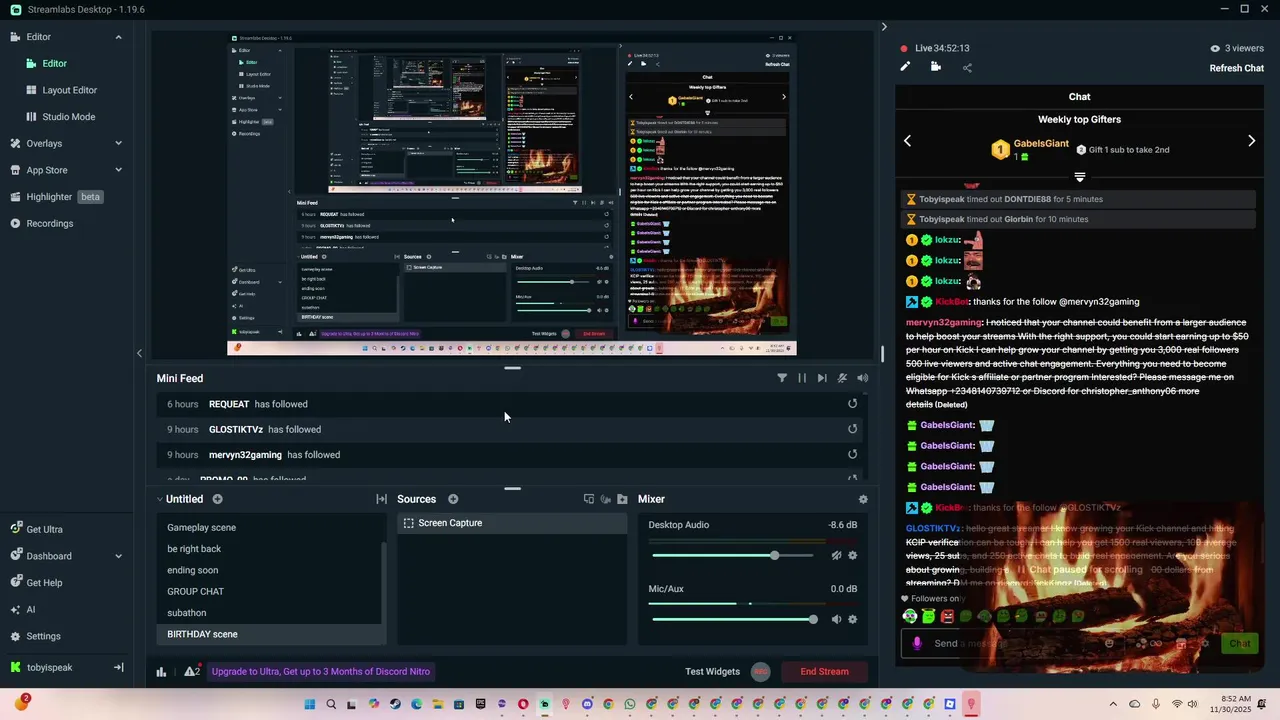Replay the mervyn32gaming follow alert
The height and width of the screenshot is (720, 1280).
[x=853, y=454]
